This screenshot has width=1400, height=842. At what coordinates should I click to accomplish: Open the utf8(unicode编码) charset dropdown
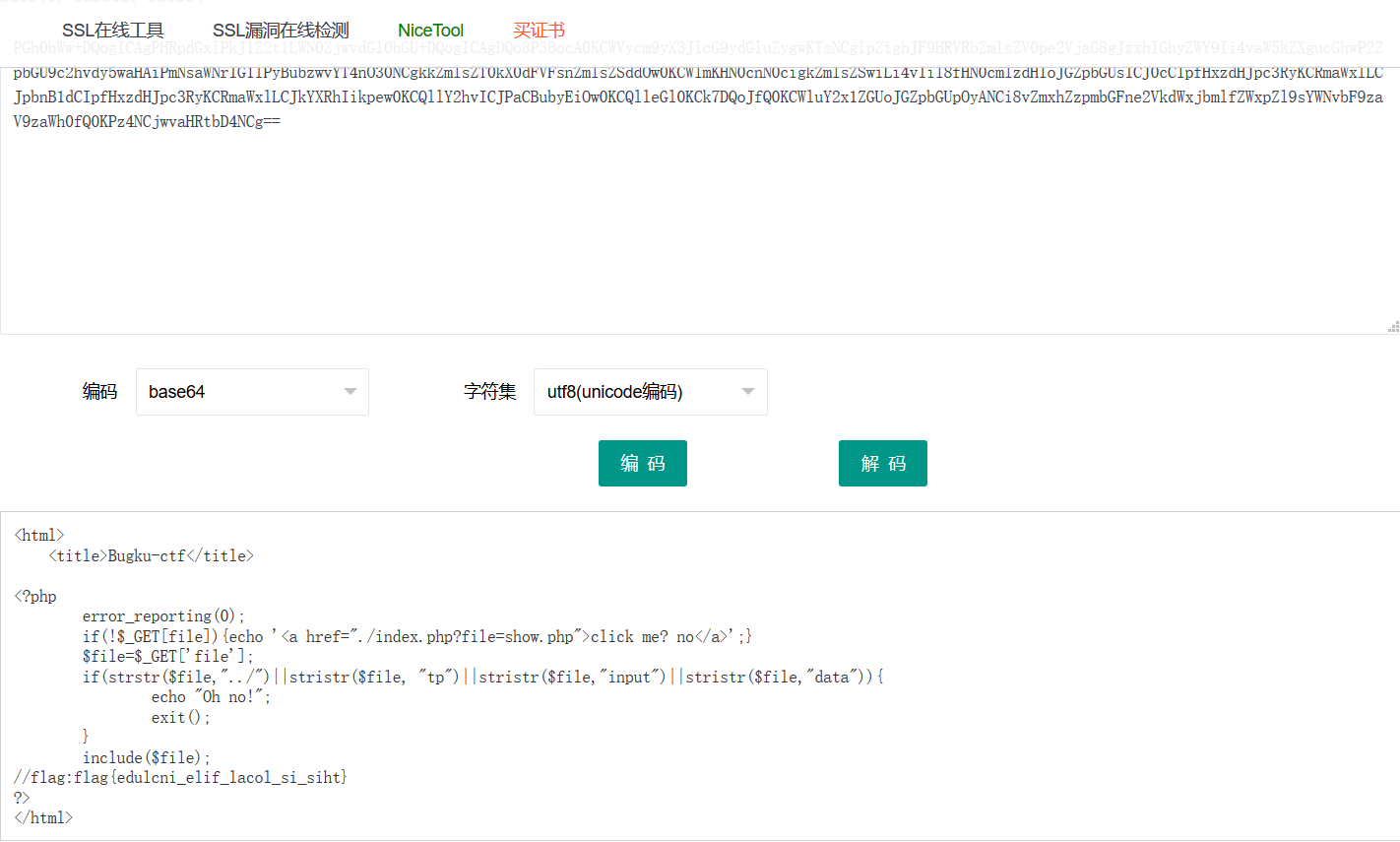click(650, 392)
